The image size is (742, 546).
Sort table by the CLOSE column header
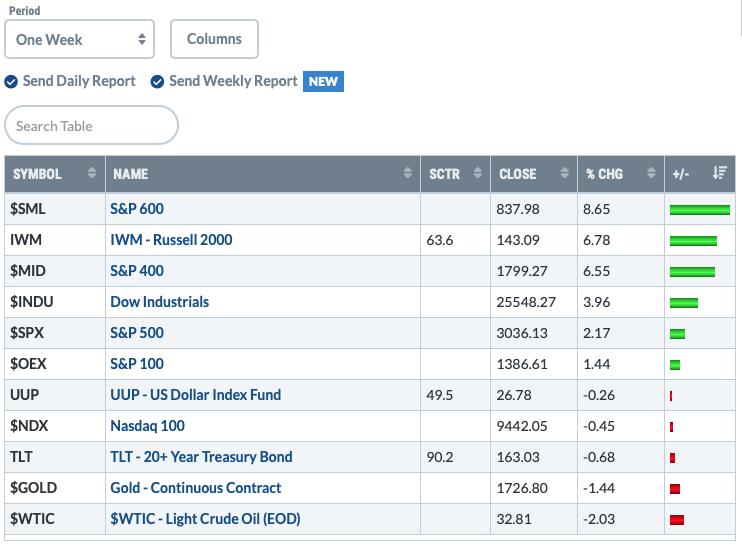(x=534, y=174)
